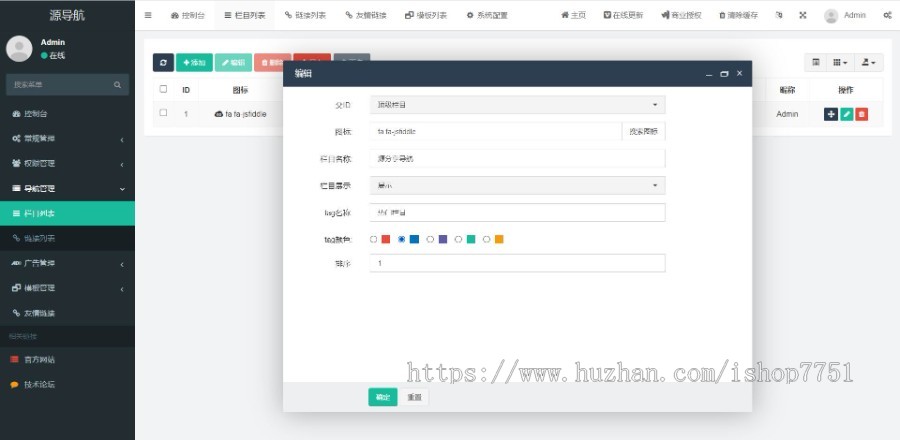Click the green pencil edit icon in row 1

(x=847, y=114)
